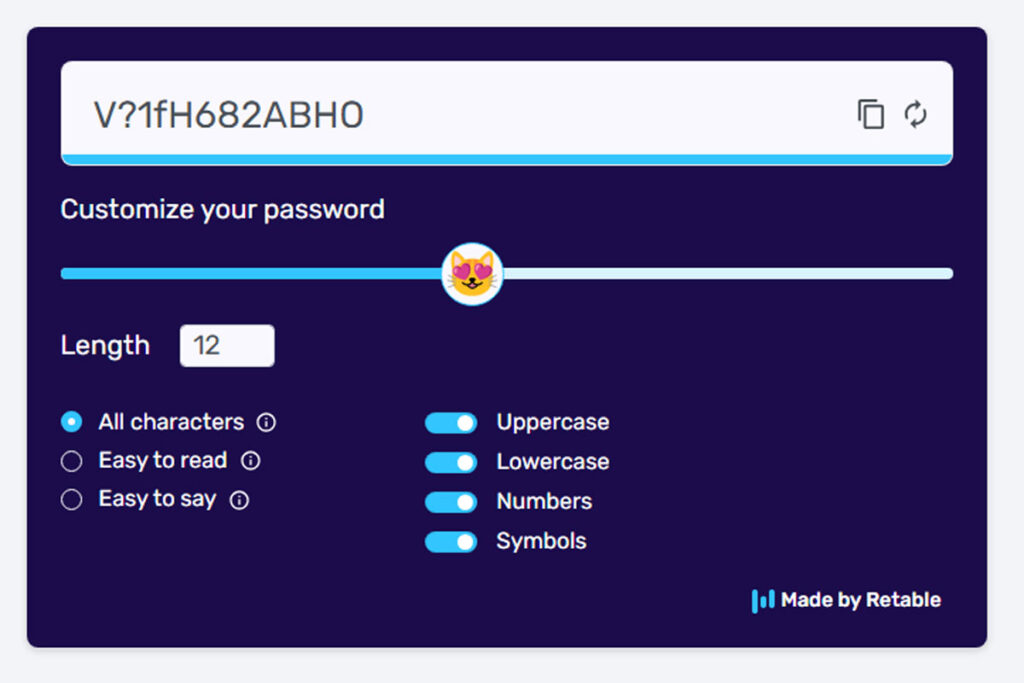This screenshot has height=683, width=1024.
Task: Click the Length input field
Action: (x=227, y=345)
